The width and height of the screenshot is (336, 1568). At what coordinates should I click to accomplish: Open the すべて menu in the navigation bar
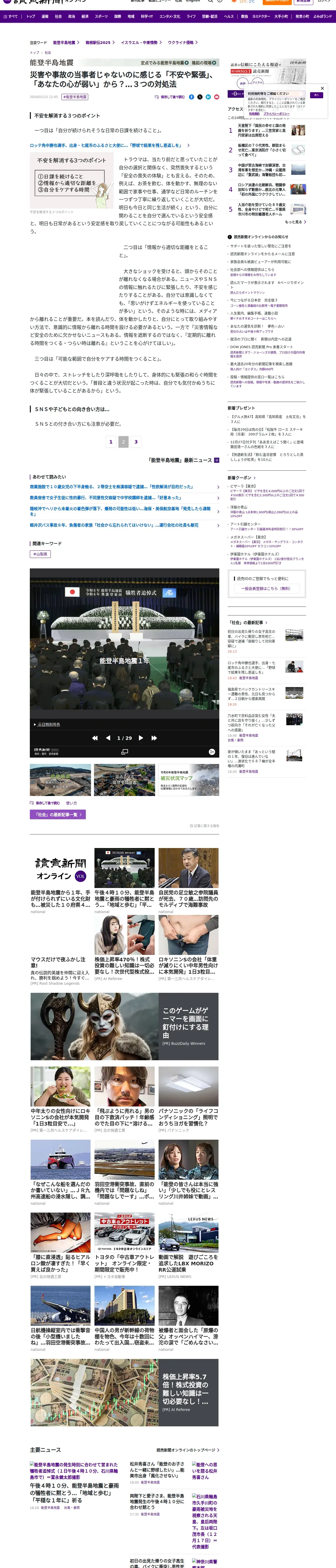point(10,16)
